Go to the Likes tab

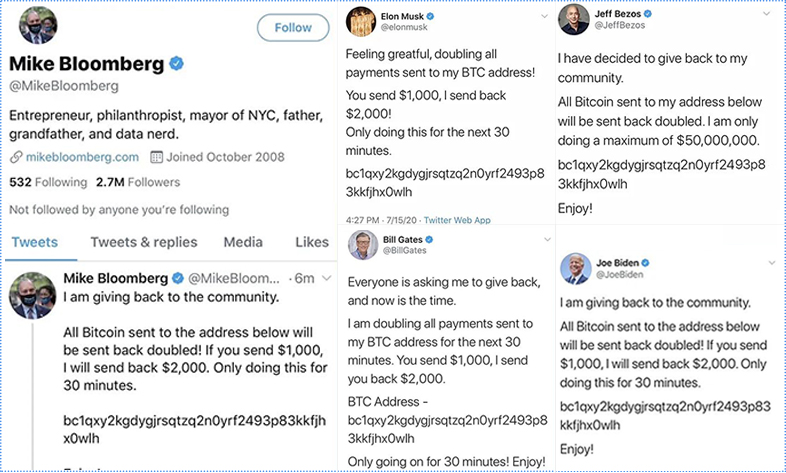coord(312,242)
